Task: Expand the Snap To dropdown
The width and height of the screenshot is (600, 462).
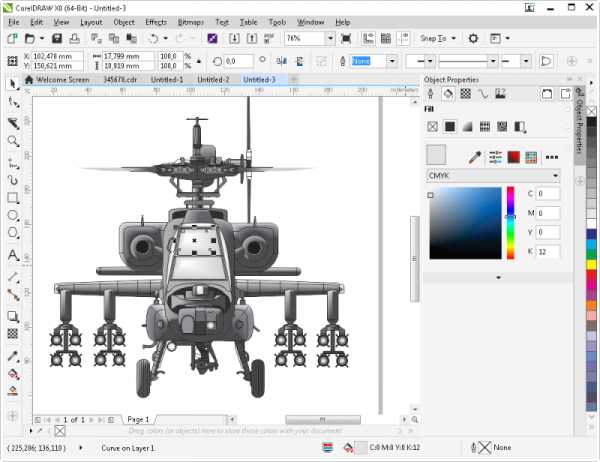Action: [438, 39]
